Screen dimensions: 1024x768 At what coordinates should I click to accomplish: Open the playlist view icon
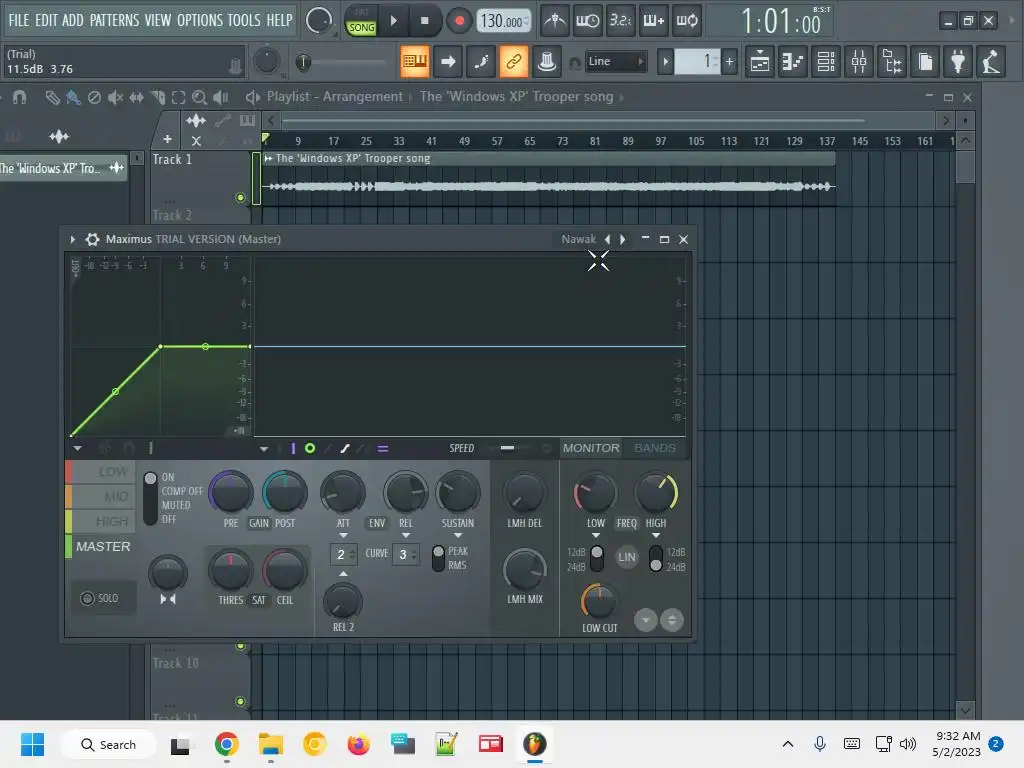[x=760, y=62]
